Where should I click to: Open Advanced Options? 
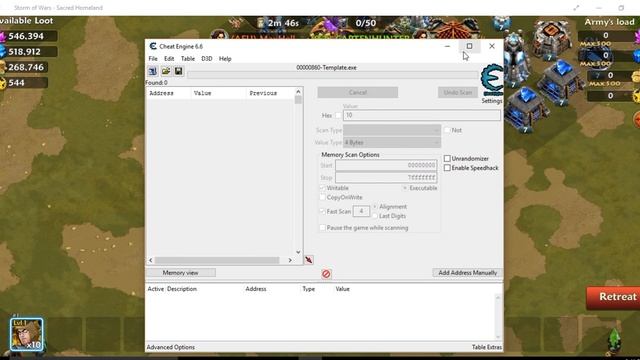171,347
